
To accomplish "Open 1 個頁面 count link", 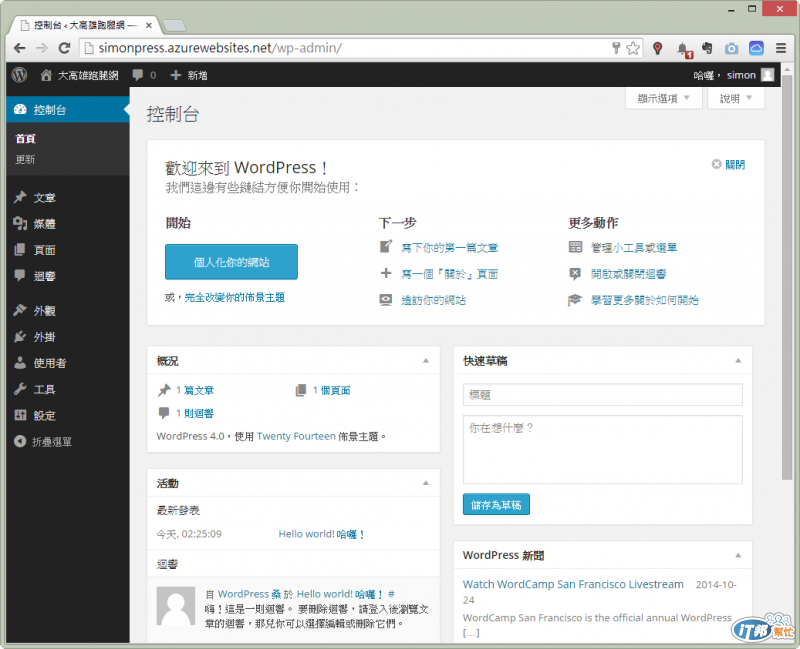I will tap(332, 390).
